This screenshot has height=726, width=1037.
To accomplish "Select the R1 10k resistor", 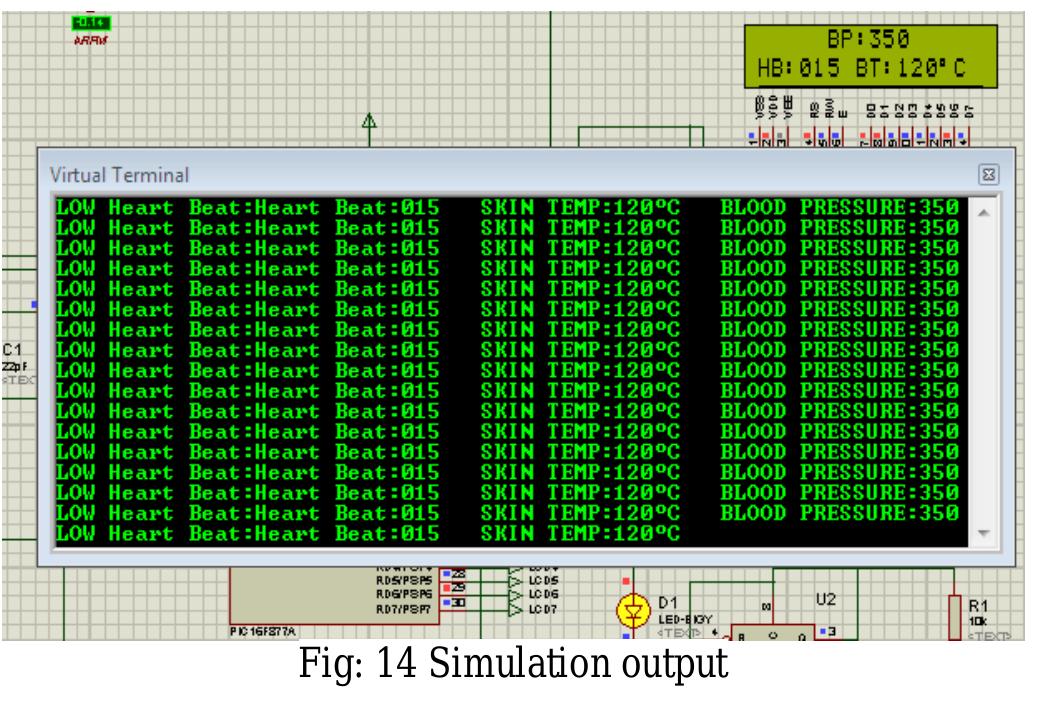I will (x=953, y=615).
